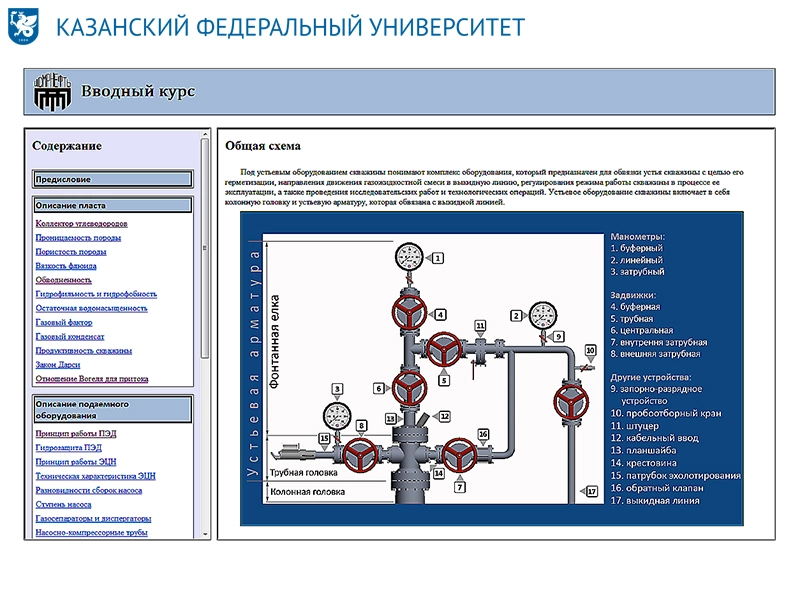800x600 pixels.
Task: Click the annulus pressure gauge numbered 3
Action: pyautogui.click(x=337, y=416)
